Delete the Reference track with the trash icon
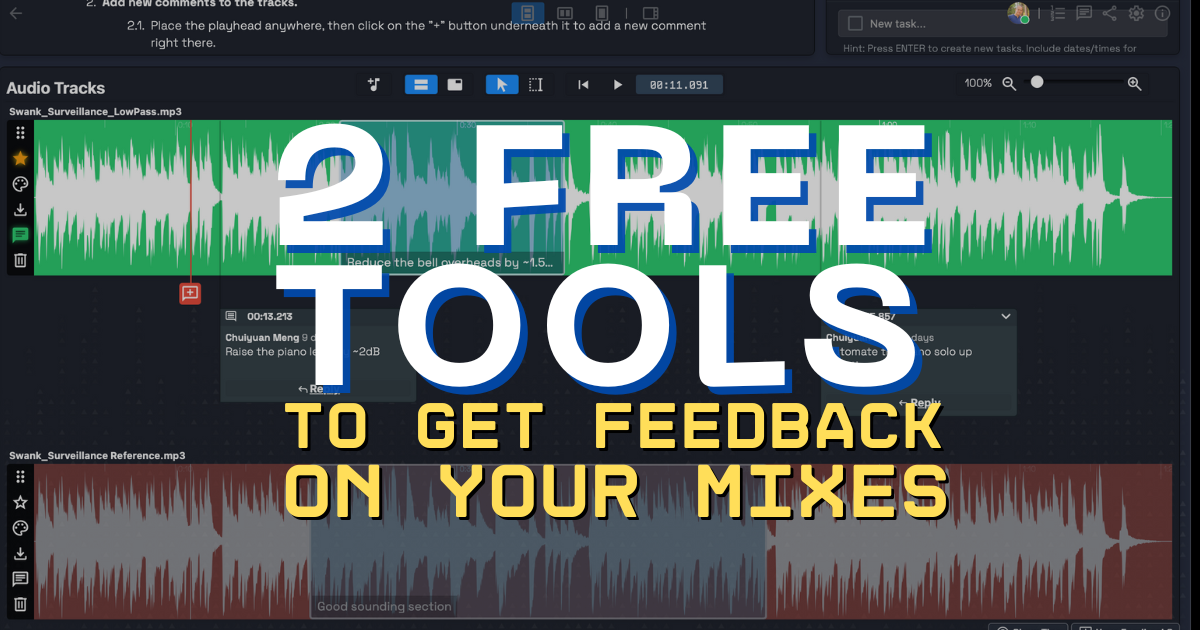Screen dimensions: 1200x630 [x=19, y=604]
